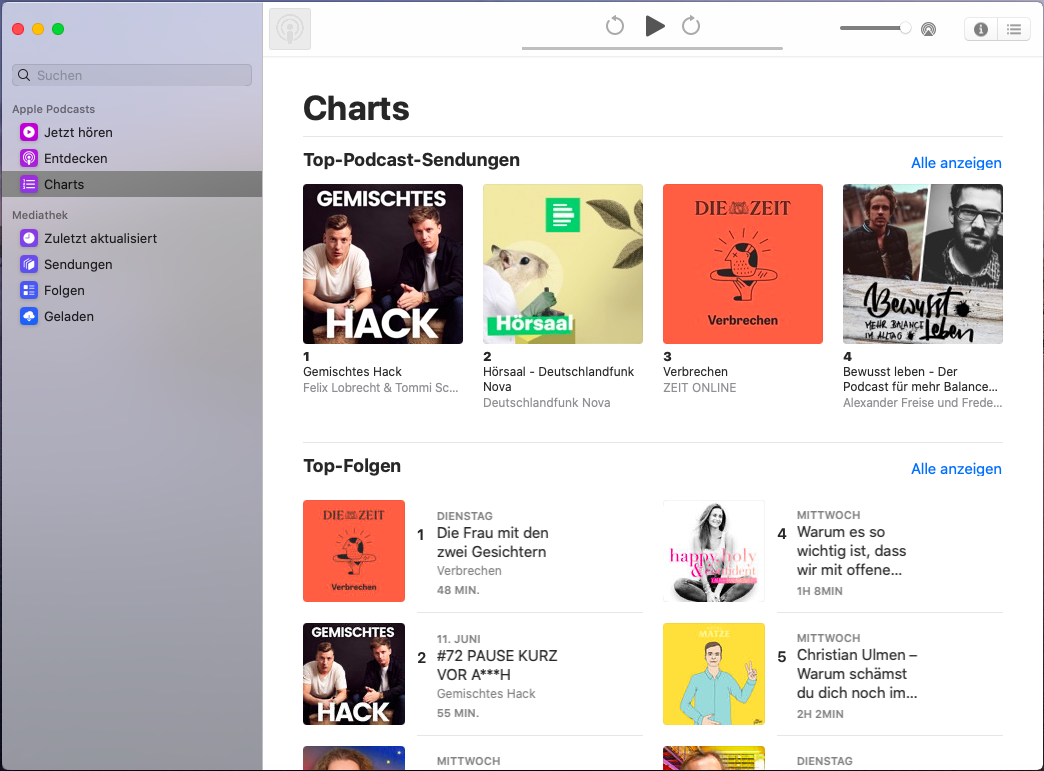Open the AirPlay output icon
The width and height of the screenshot is (1044, 771).
pyautogui.click(x=929, y=29)
